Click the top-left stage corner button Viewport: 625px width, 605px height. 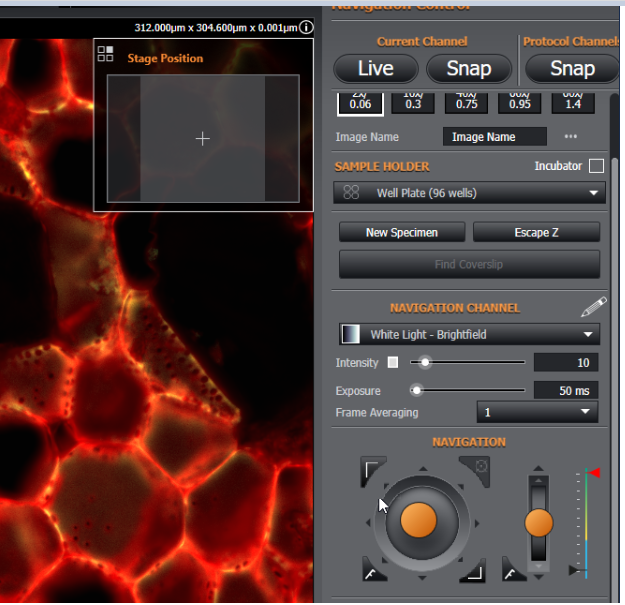click(x=373, y=471)
